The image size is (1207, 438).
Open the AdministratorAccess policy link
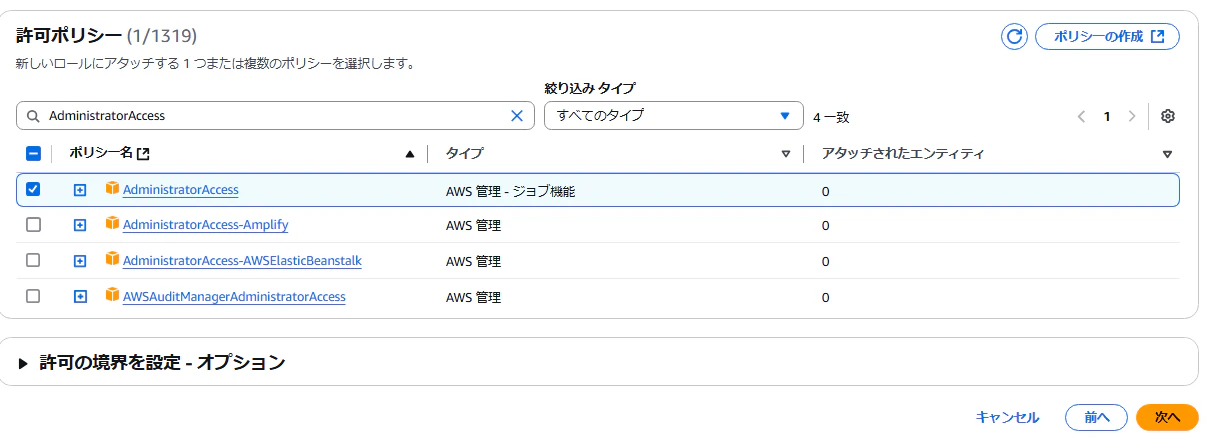(180, 189)
